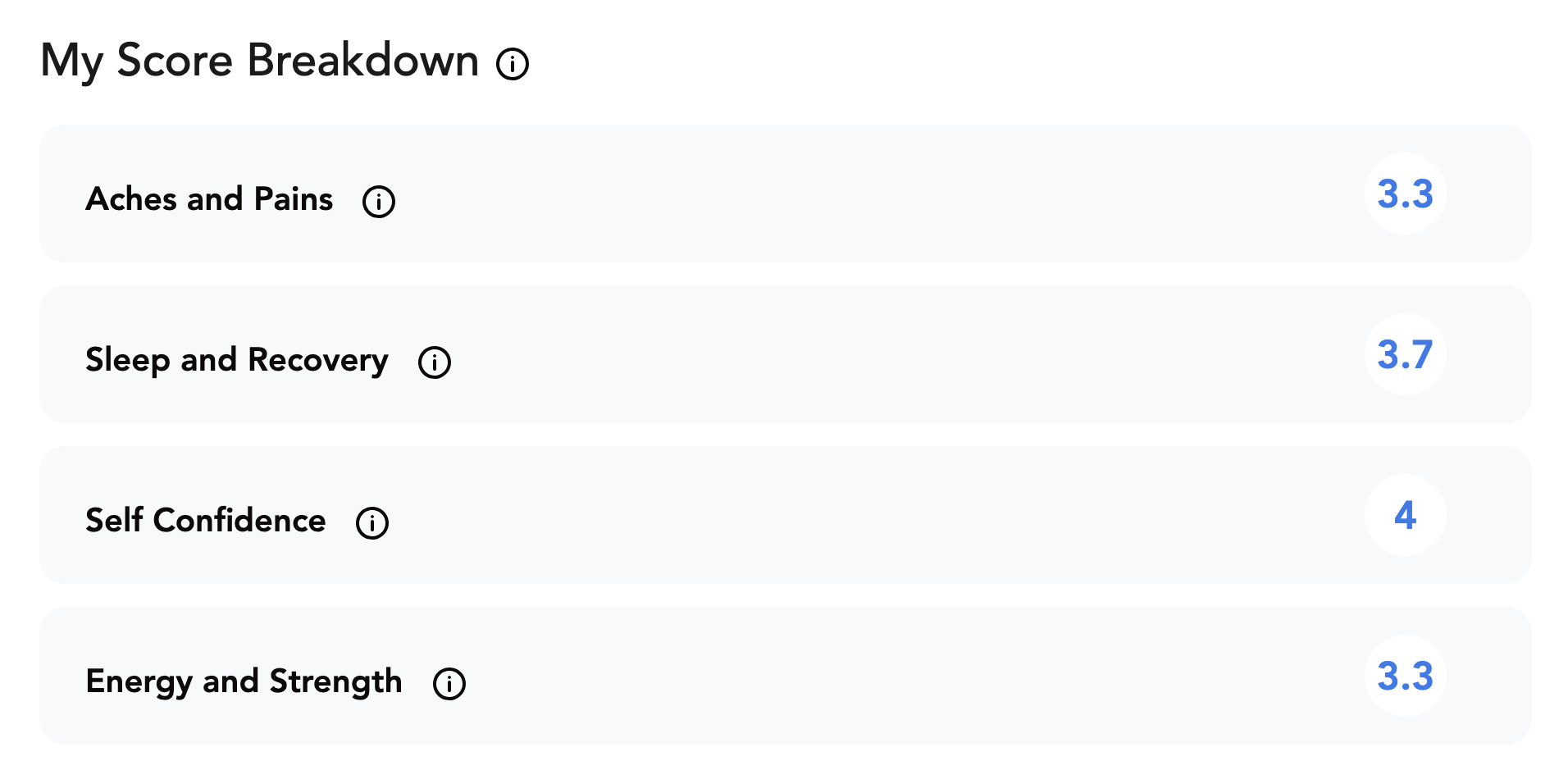Open info icon beside My Score Breakdown
The height and width of the screenshot is (761, 1568).
pyautogui.click(x=513, y=63)
